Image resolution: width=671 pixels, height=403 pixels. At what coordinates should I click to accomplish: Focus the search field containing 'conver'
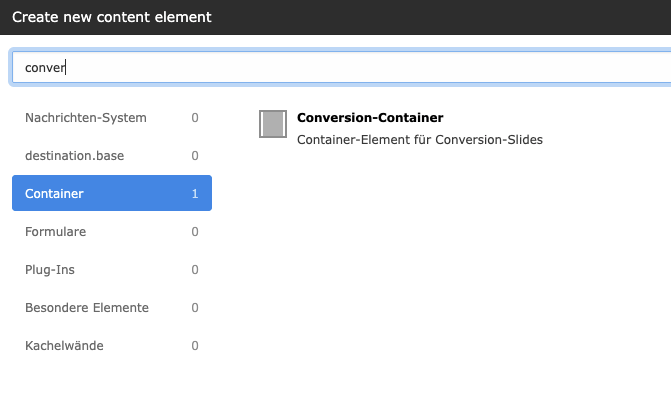point(341,67)
